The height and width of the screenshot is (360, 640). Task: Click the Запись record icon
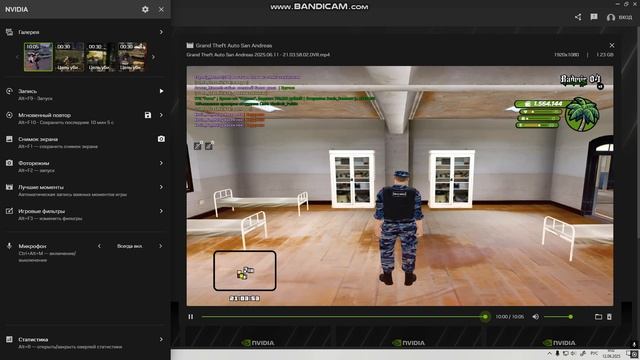(x=9, y=91)
